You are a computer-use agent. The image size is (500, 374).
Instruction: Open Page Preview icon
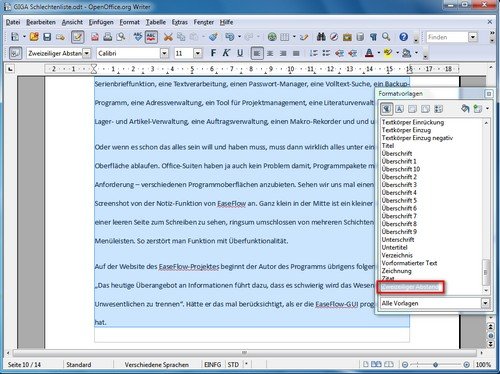click(x=121, y=37)
